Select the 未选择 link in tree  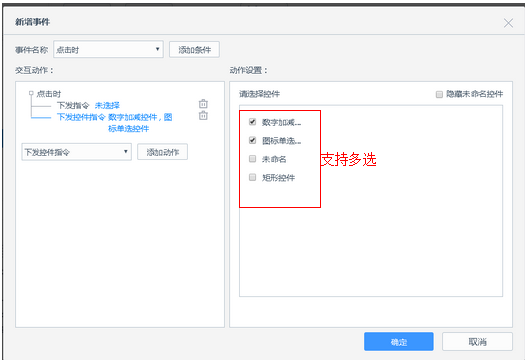tap(107, 105)
